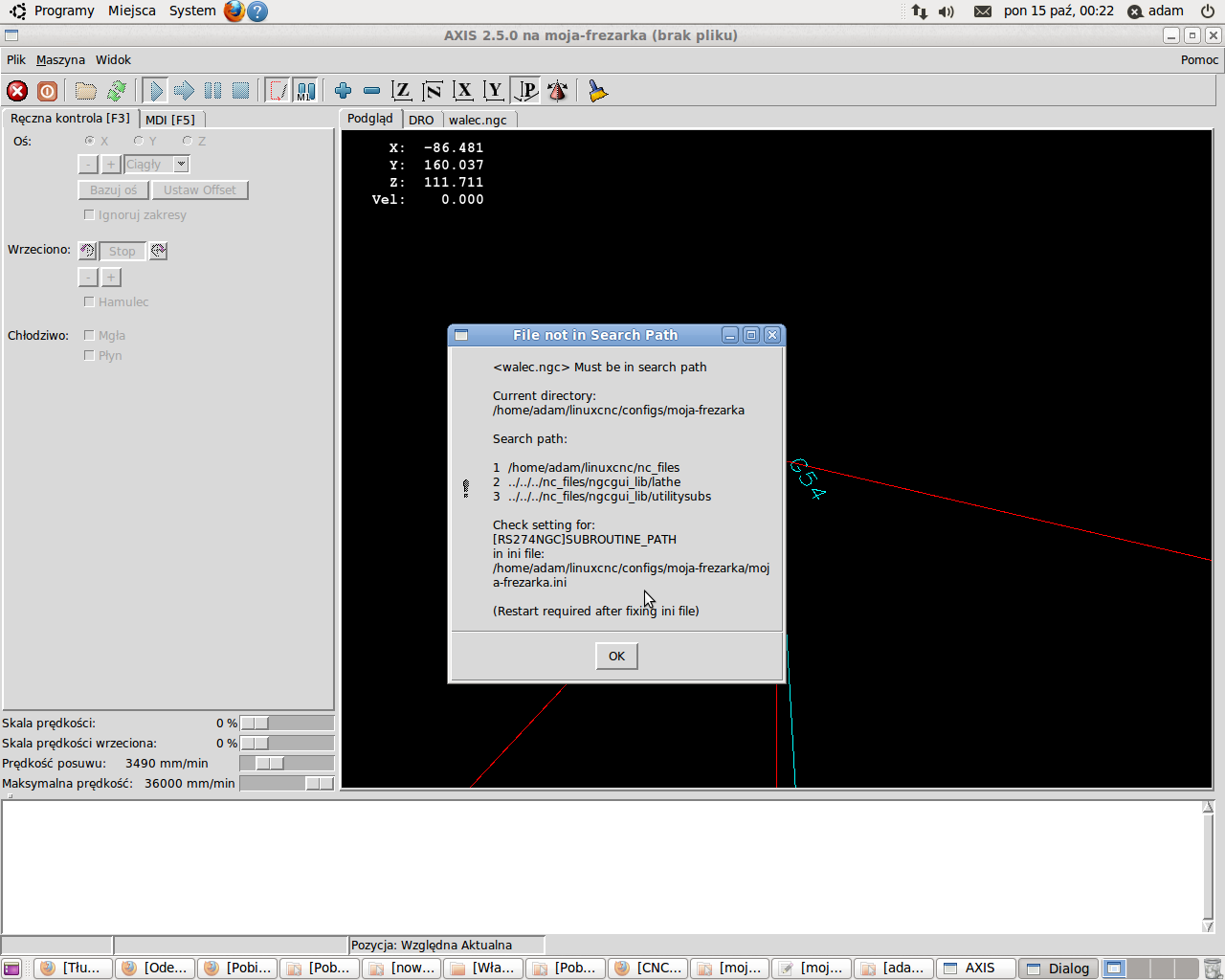Open System menu in top panel
Screen dimensions: 1225x980
tap(192, 11)
